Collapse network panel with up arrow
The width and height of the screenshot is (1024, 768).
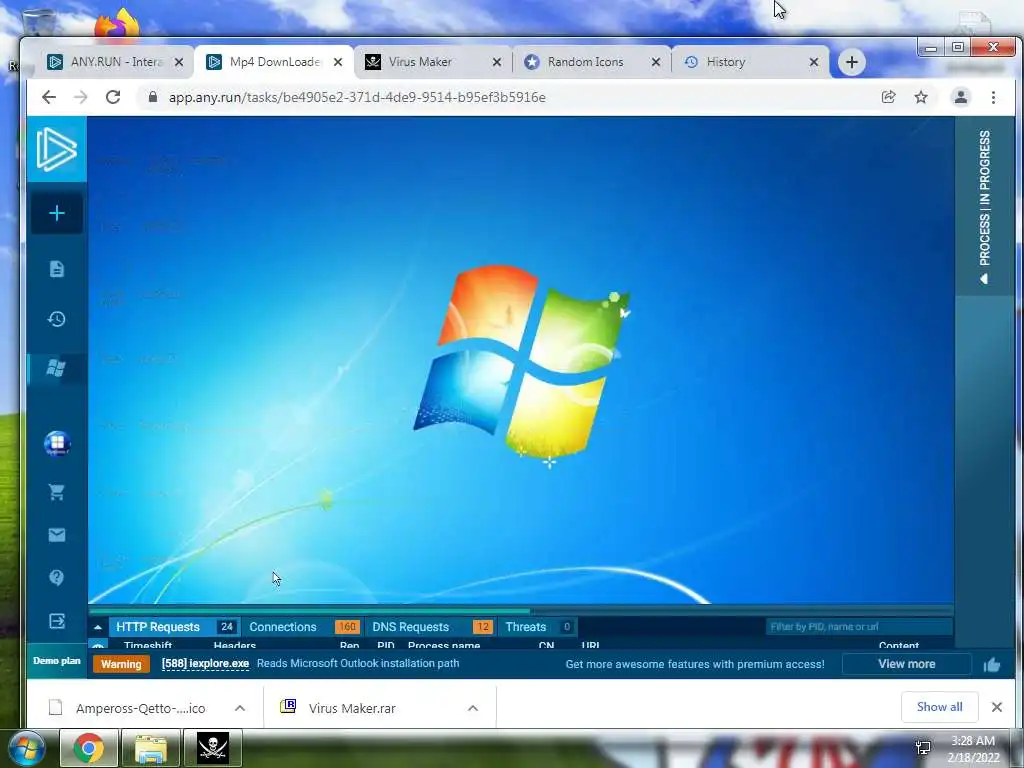pos(98,627)
